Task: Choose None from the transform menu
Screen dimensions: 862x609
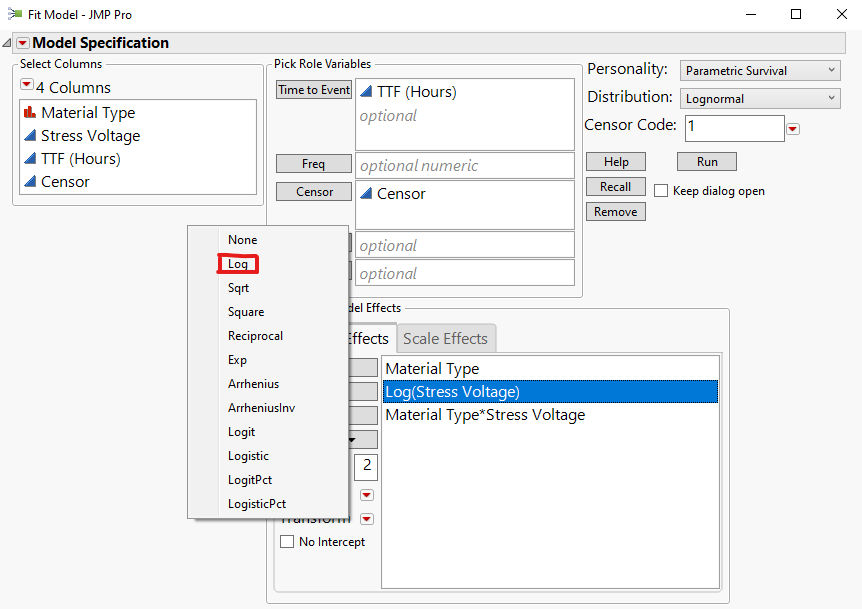Action: 242,240
